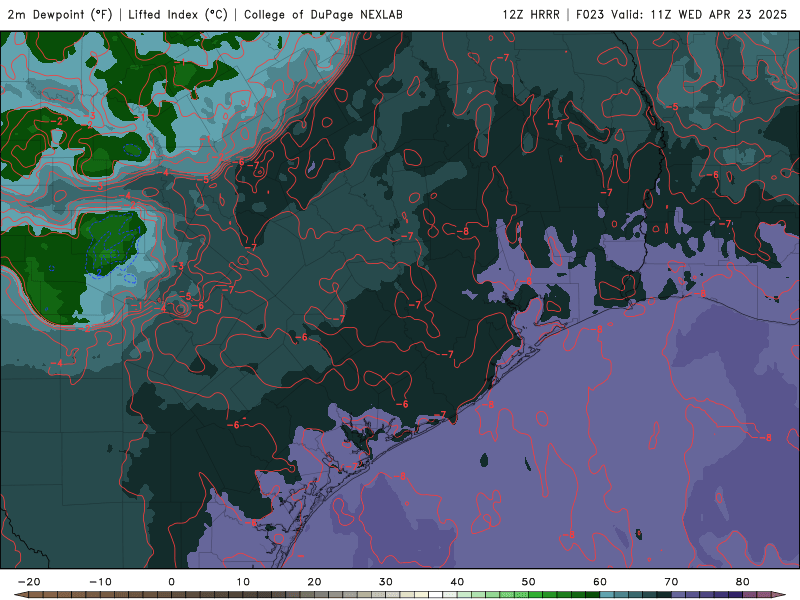Click the "Lifted Index (°C)" title text

pyautogui.click(x=178, y=14)
